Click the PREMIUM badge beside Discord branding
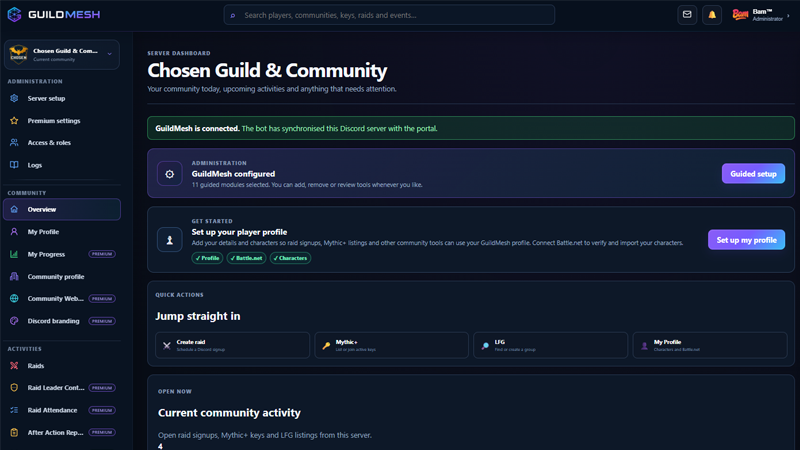The image size is (800, 450). pyautogui.click(x=102, y=321)
